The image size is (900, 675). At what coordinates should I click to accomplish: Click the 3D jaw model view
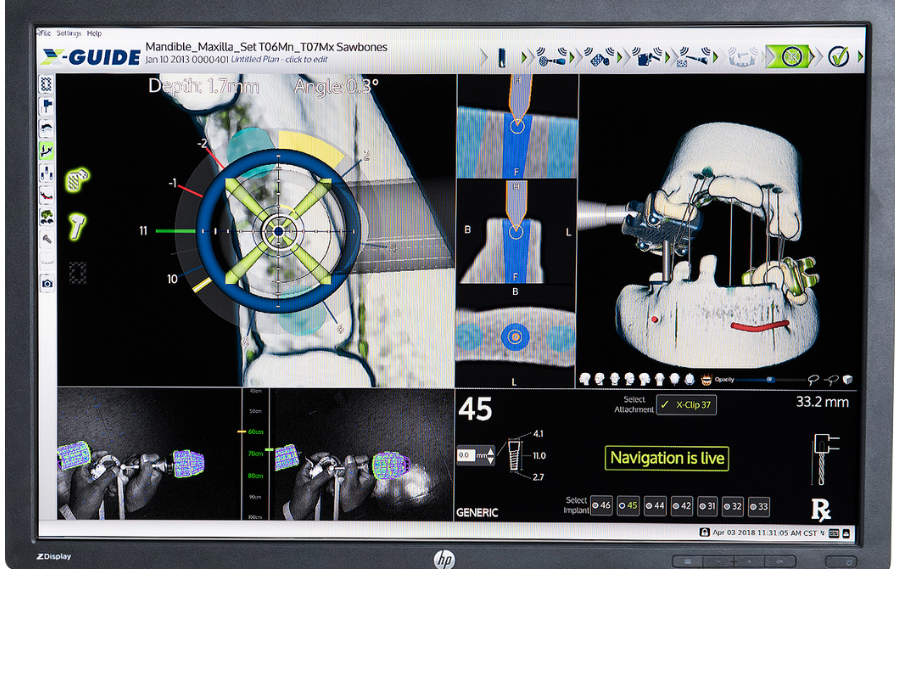click(720, 230)
